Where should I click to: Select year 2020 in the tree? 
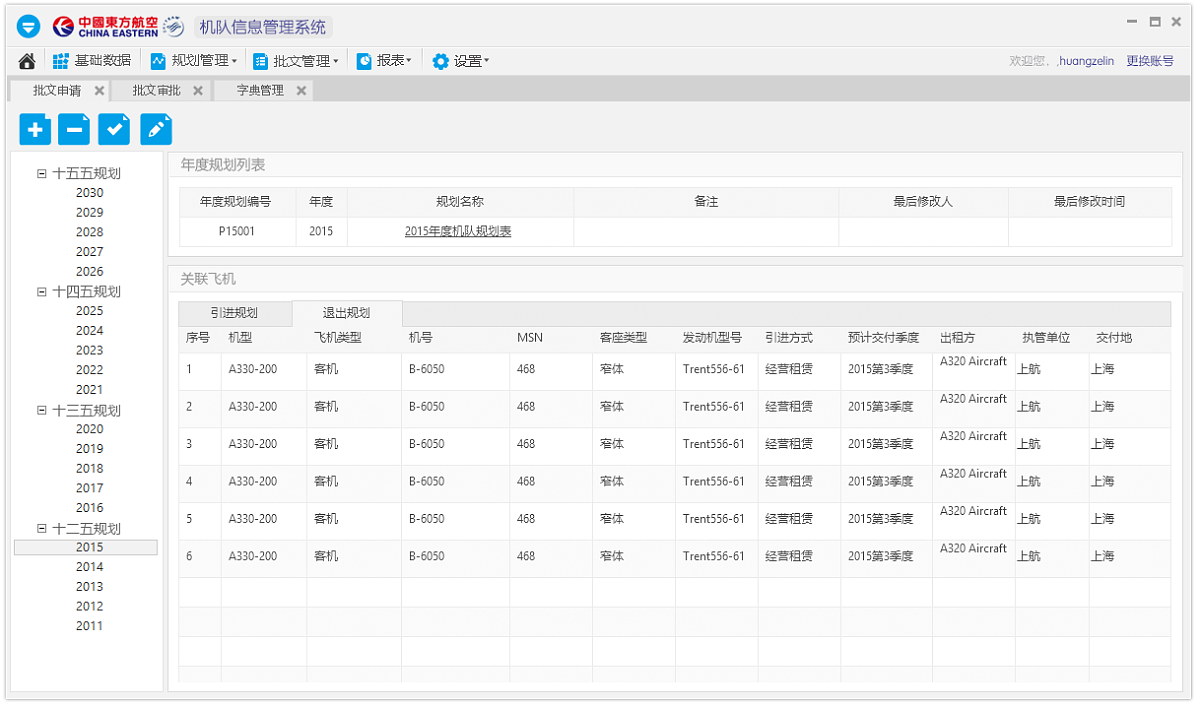click(x=89, y=429)
